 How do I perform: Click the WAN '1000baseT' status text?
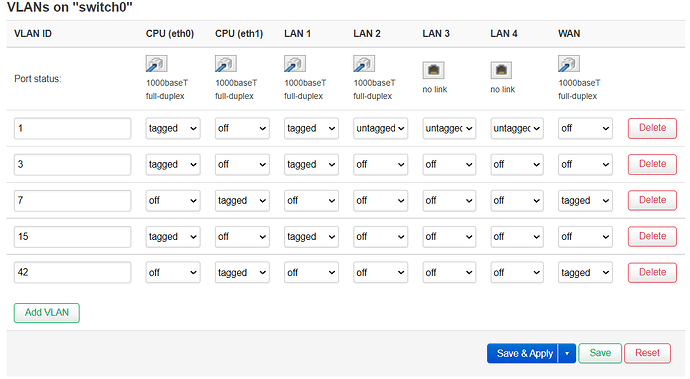tap(579, 83)
